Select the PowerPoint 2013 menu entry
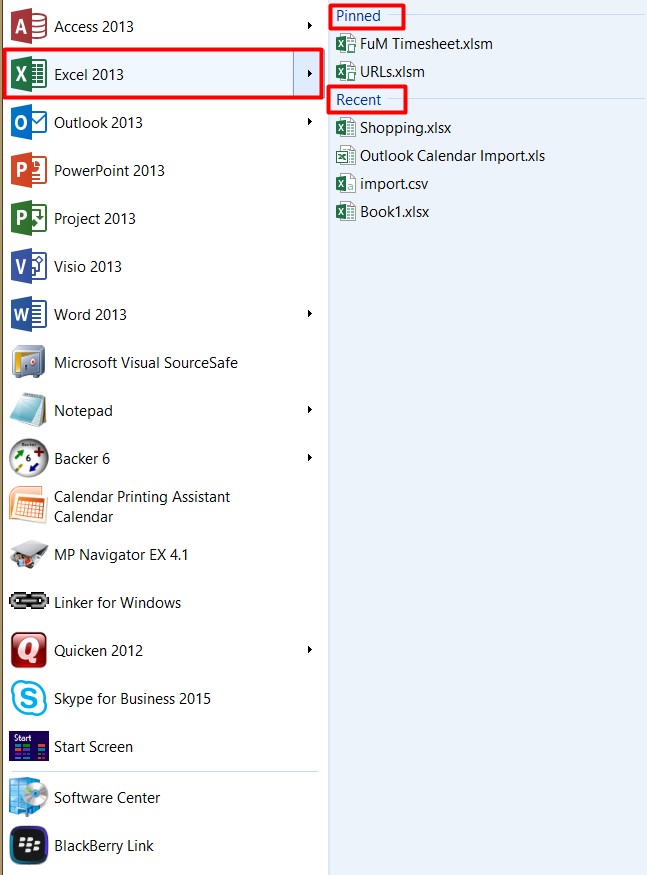This screenshot has width=647, height=875. tap(162, 170)
